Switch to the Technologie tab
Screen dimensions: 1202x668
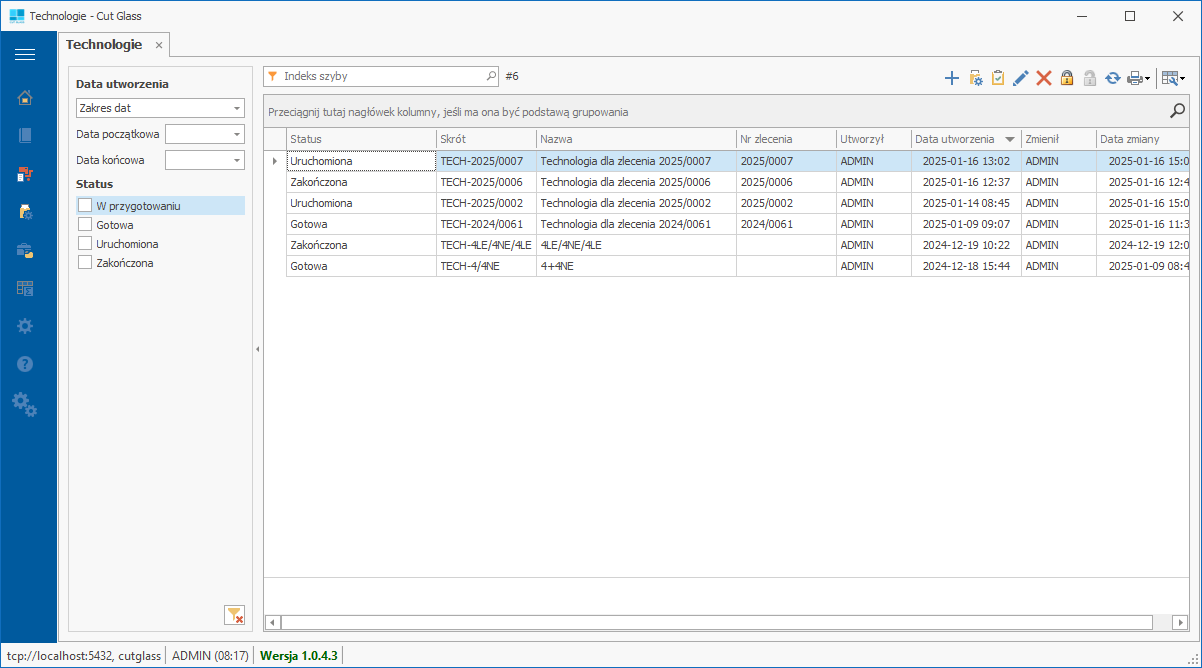[104, 45]
